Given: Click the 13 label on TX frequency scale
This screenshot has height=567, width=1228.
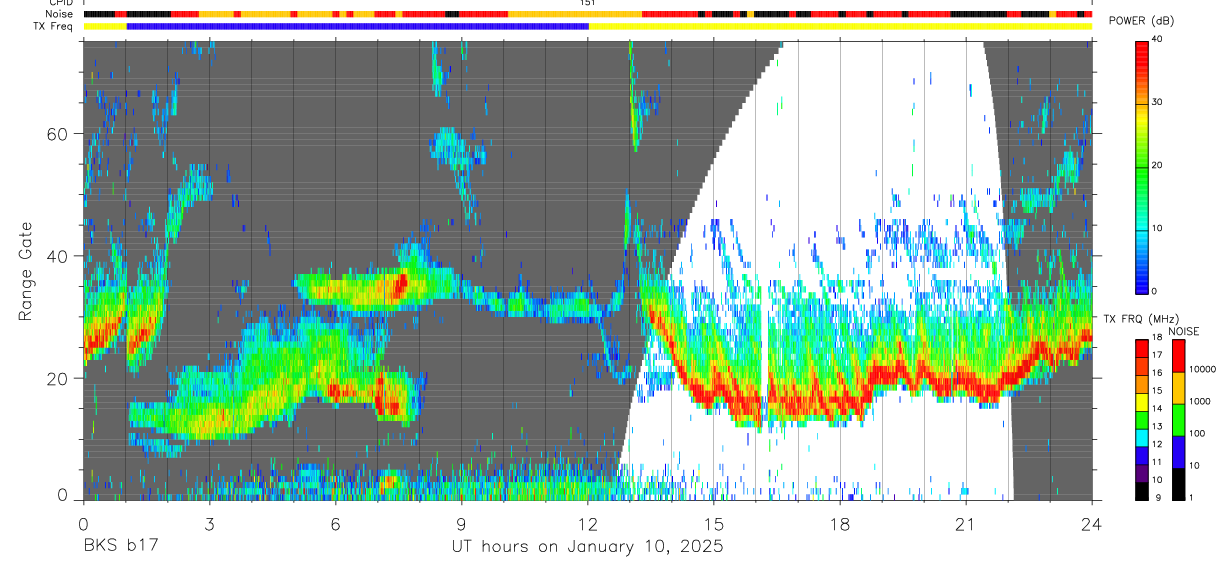Looking at the screenshot, I should (1158, 427).
